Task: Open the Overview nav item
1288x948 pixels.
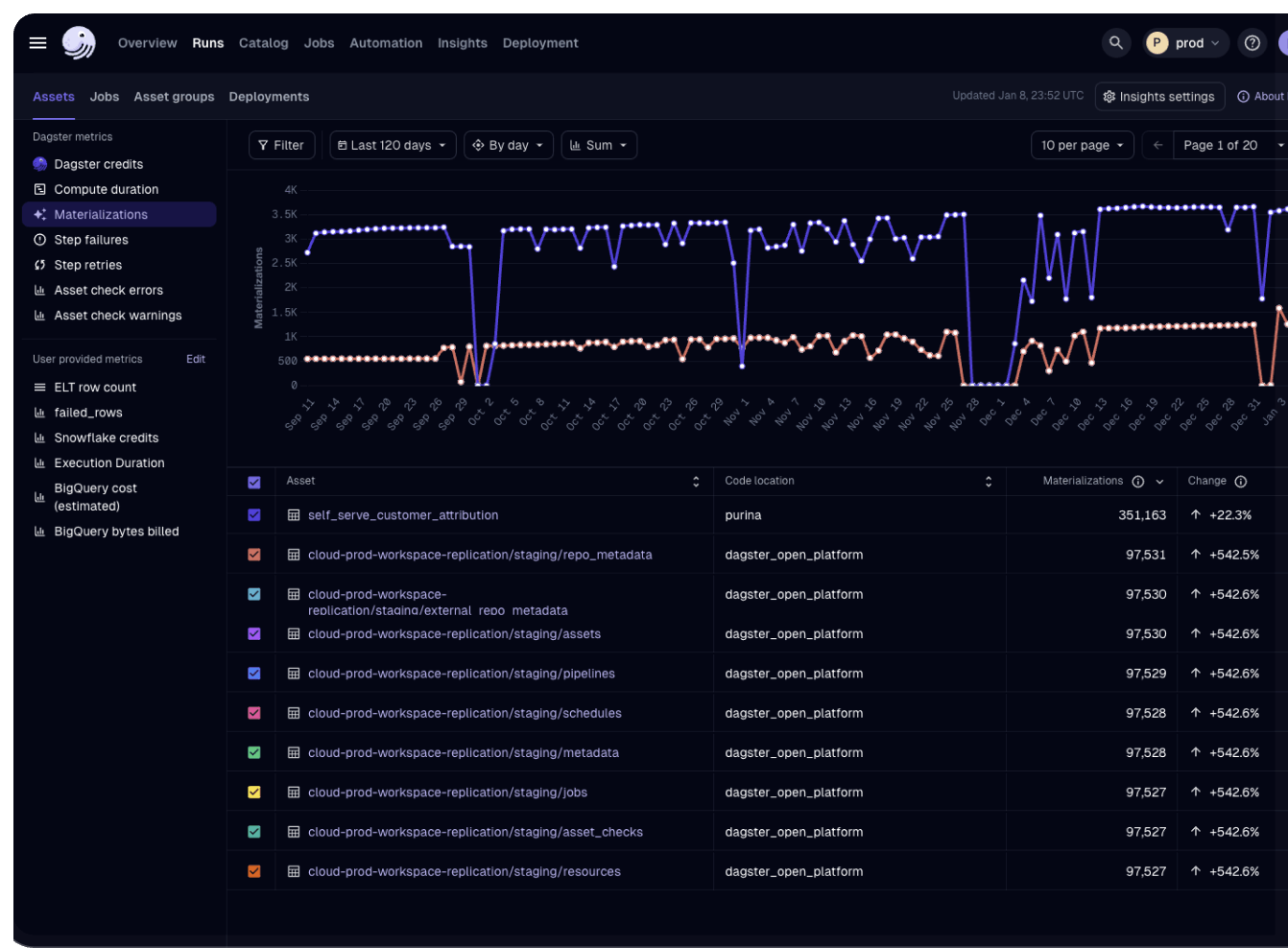Action: (x=148, y=43)
